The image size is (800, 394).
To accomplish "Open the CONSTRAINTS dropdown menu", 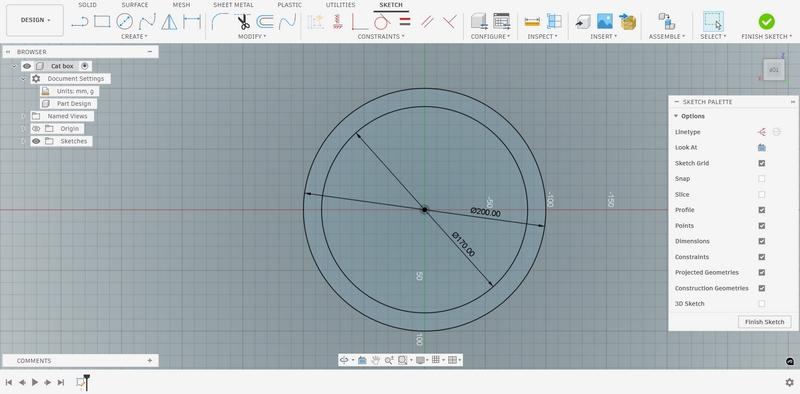I will 381,37.
